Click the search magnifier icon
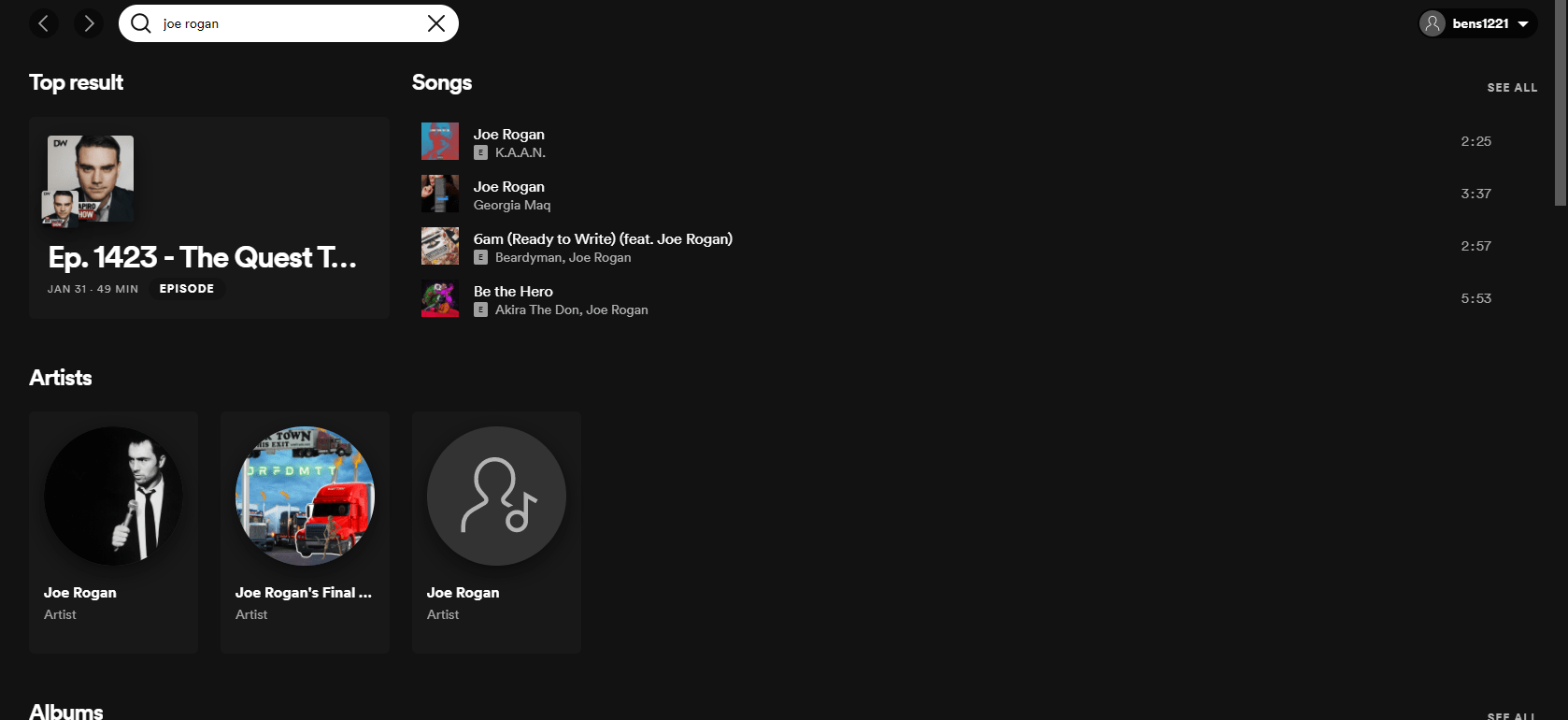The width and height of the screenshot is (1568, 720). (141, 23)
